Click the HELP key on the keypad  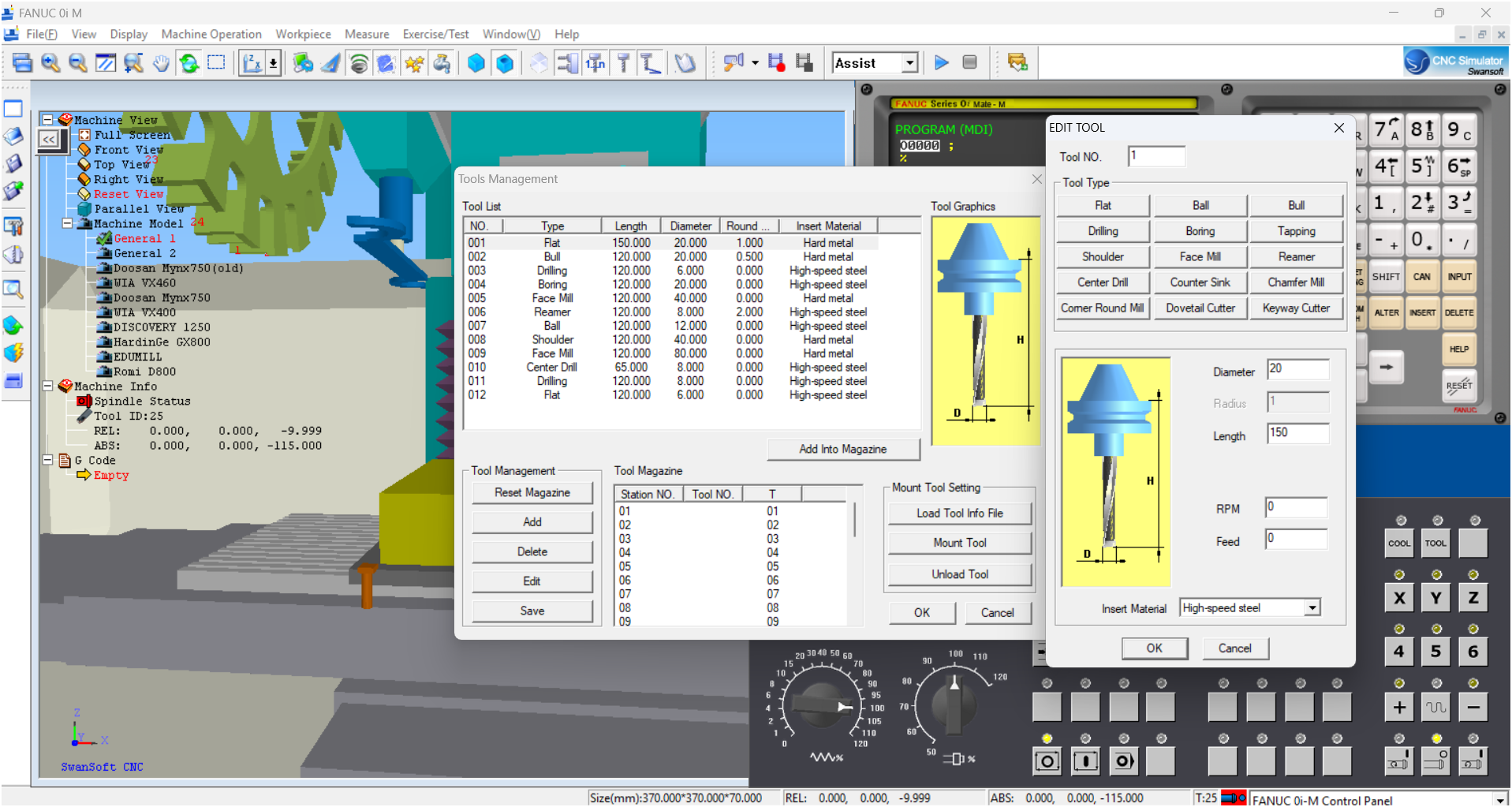[1459, 349]
